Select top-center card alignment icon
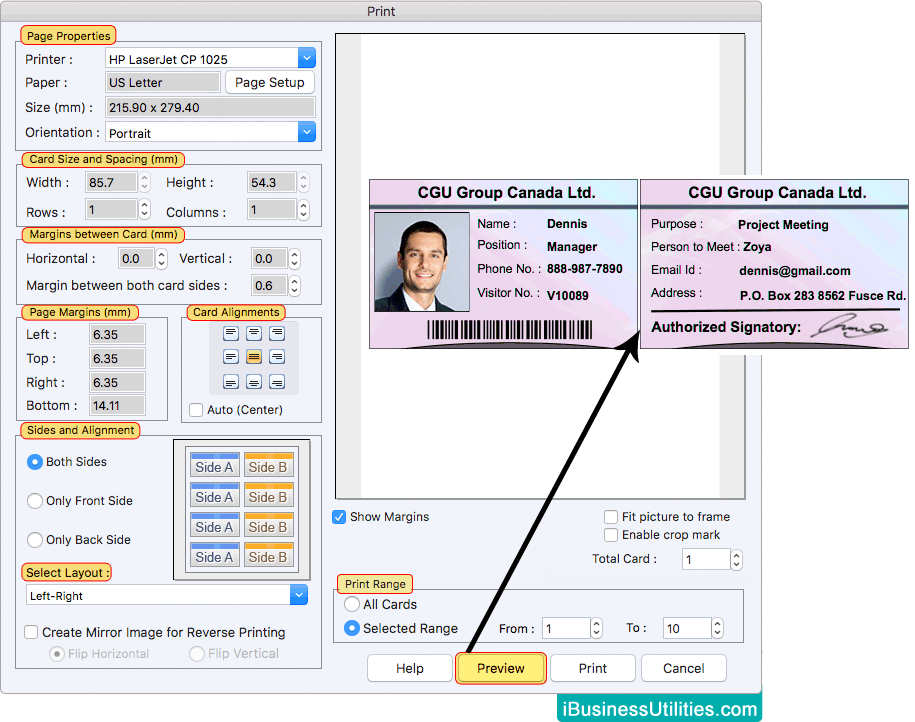 (254, 333)
